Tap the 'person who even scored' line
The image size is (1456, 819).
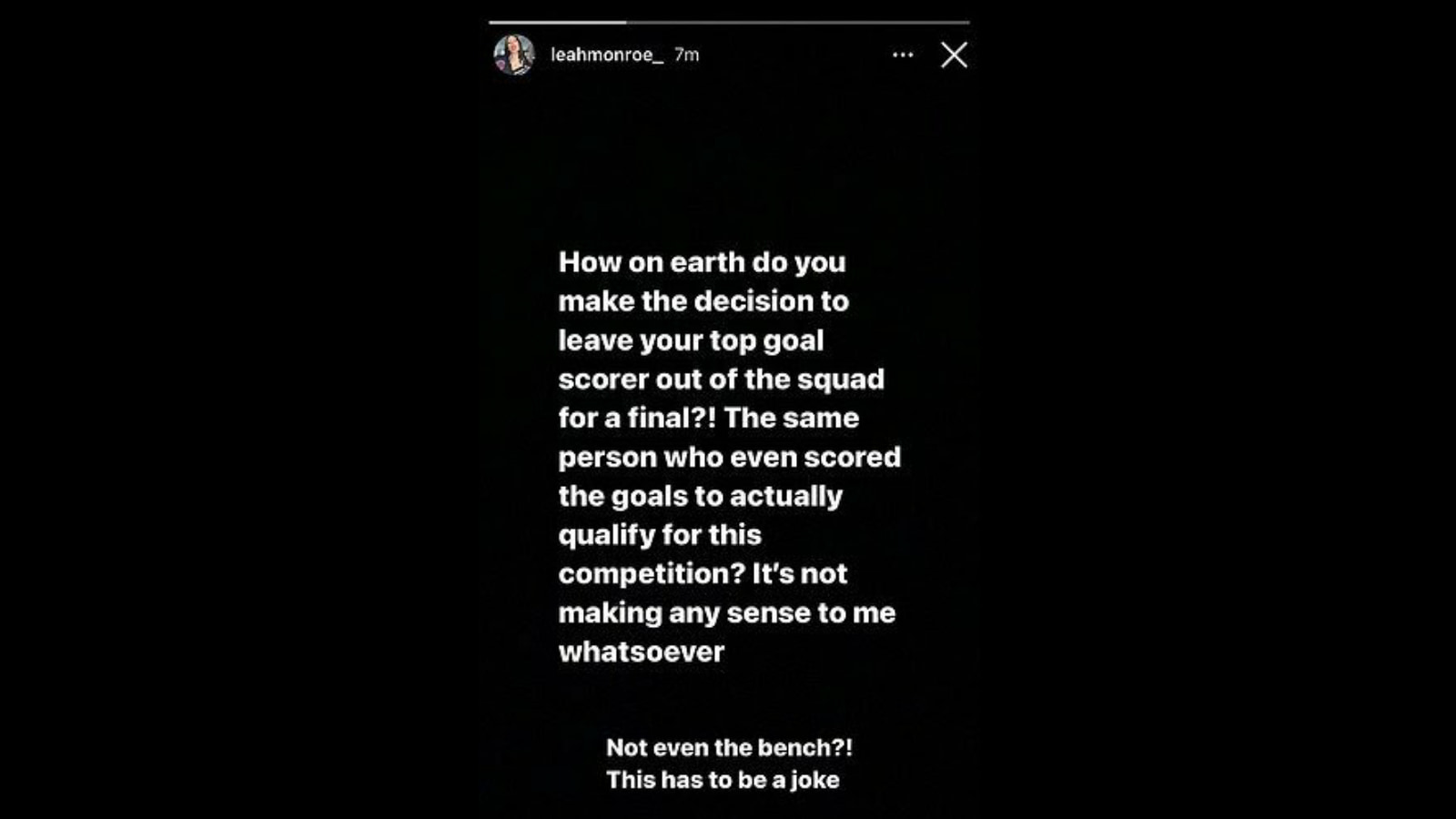tap(730, 457)
